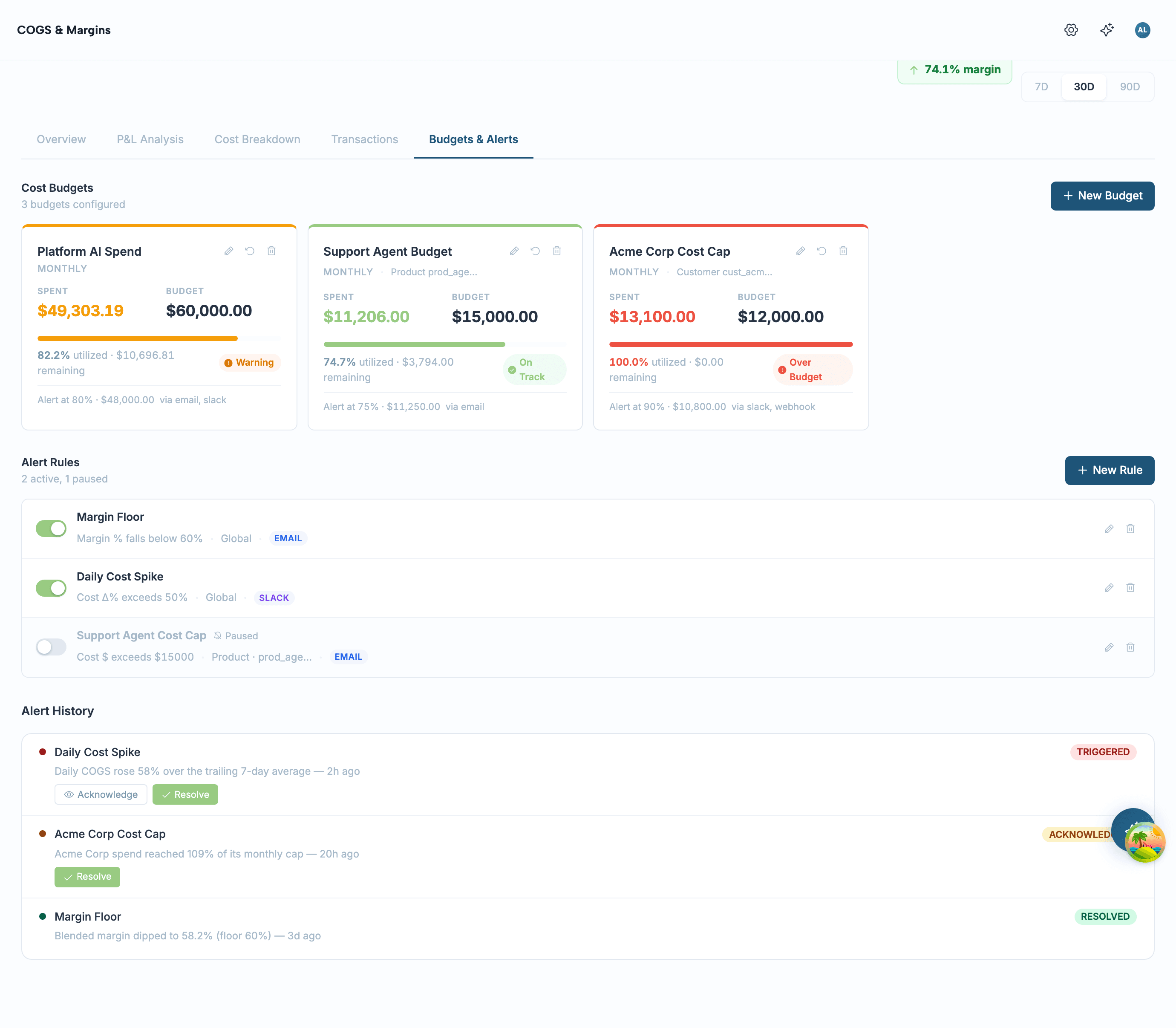Click Acme Corp Cost Cap red progress bar

(730, 344)
